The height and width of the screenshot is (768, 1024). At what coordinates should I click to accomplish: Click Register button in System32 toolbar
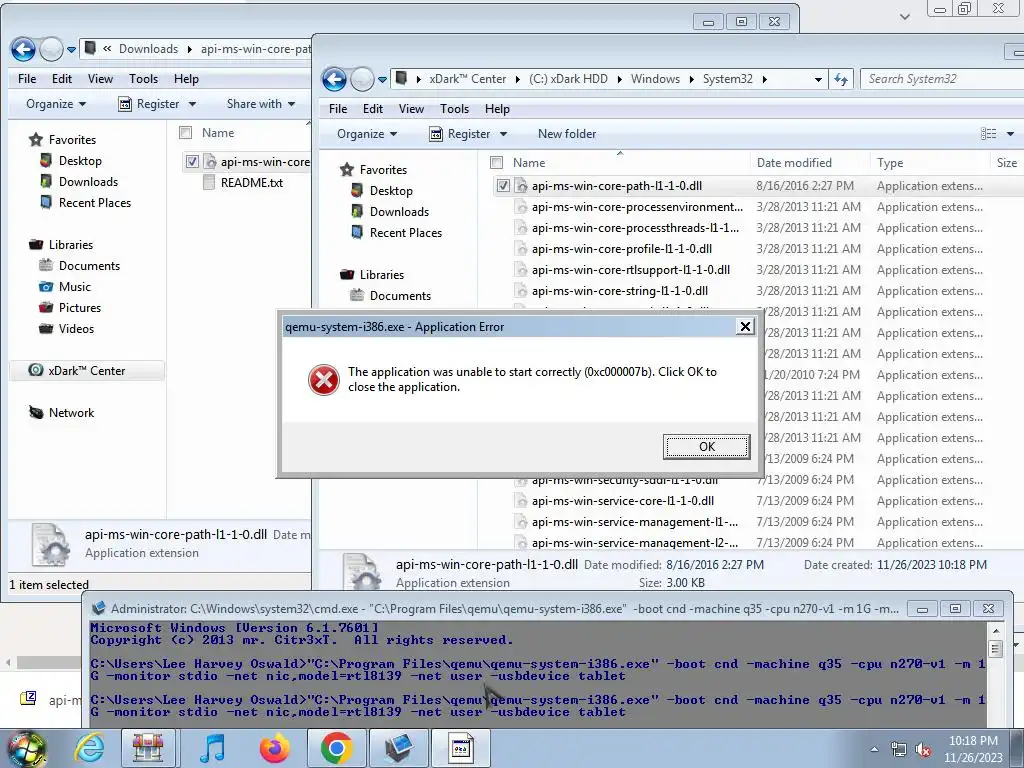pyautogui.click(x=460, y=134)
